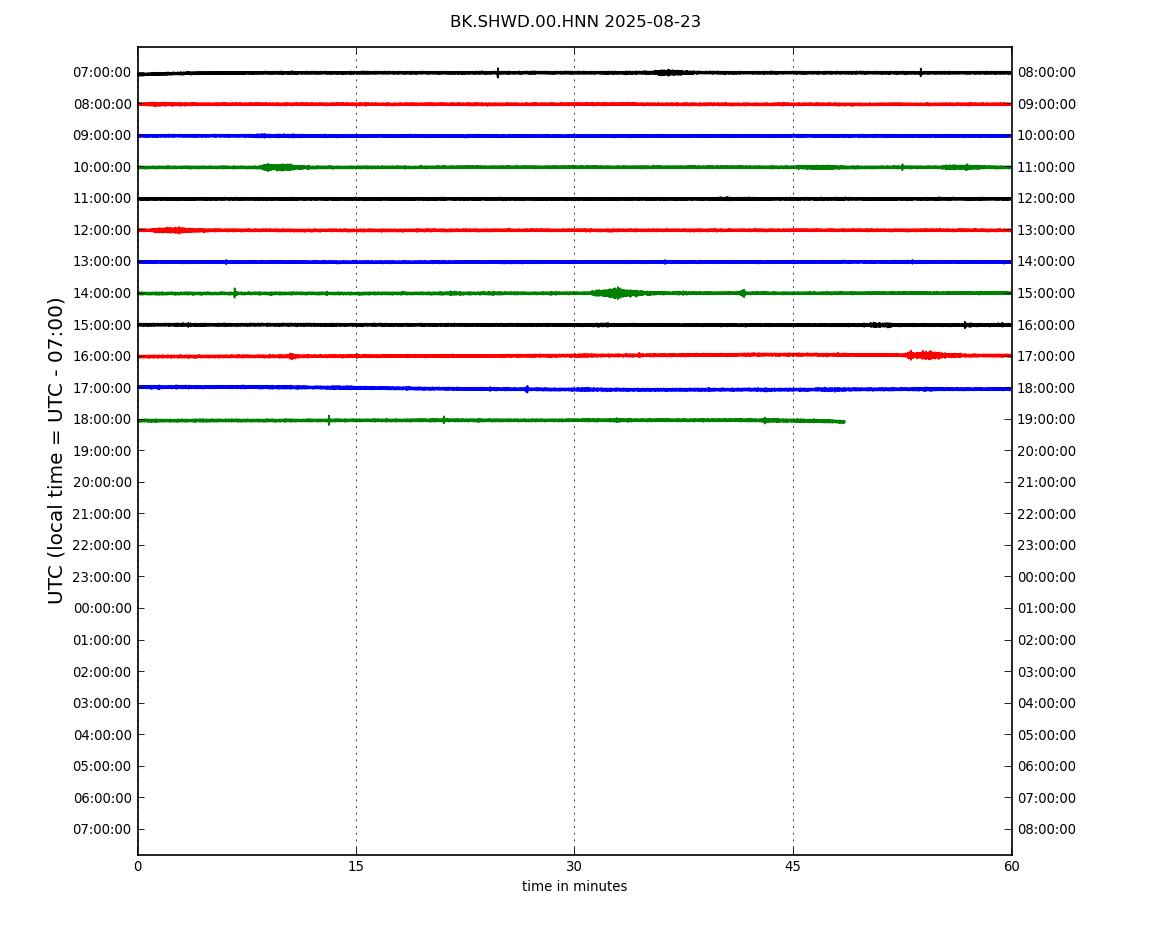Click the y-axis label UTC (local time = UTC - 07:00)
The height and width of the screenshot is (950, 1150).
[56, 450]
